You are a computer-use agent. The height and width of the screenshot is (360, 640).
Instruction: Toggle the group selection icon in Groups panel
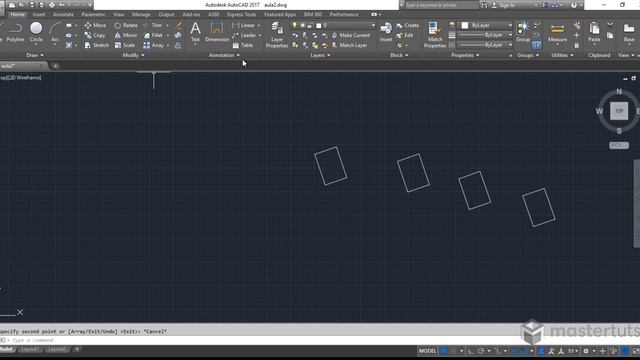tap(536, 45)
